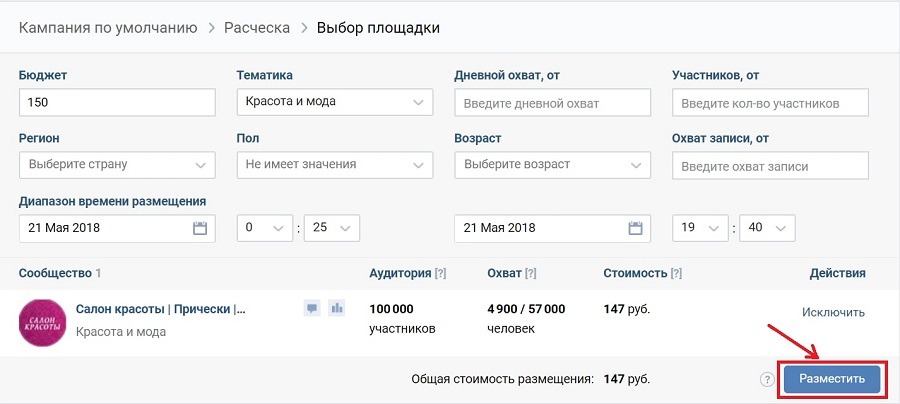Viewport: 900px width, 404px height.
Task: Open the end minutes dropdown showing 40
Action: pyautogui.click(x=767, y=228)
